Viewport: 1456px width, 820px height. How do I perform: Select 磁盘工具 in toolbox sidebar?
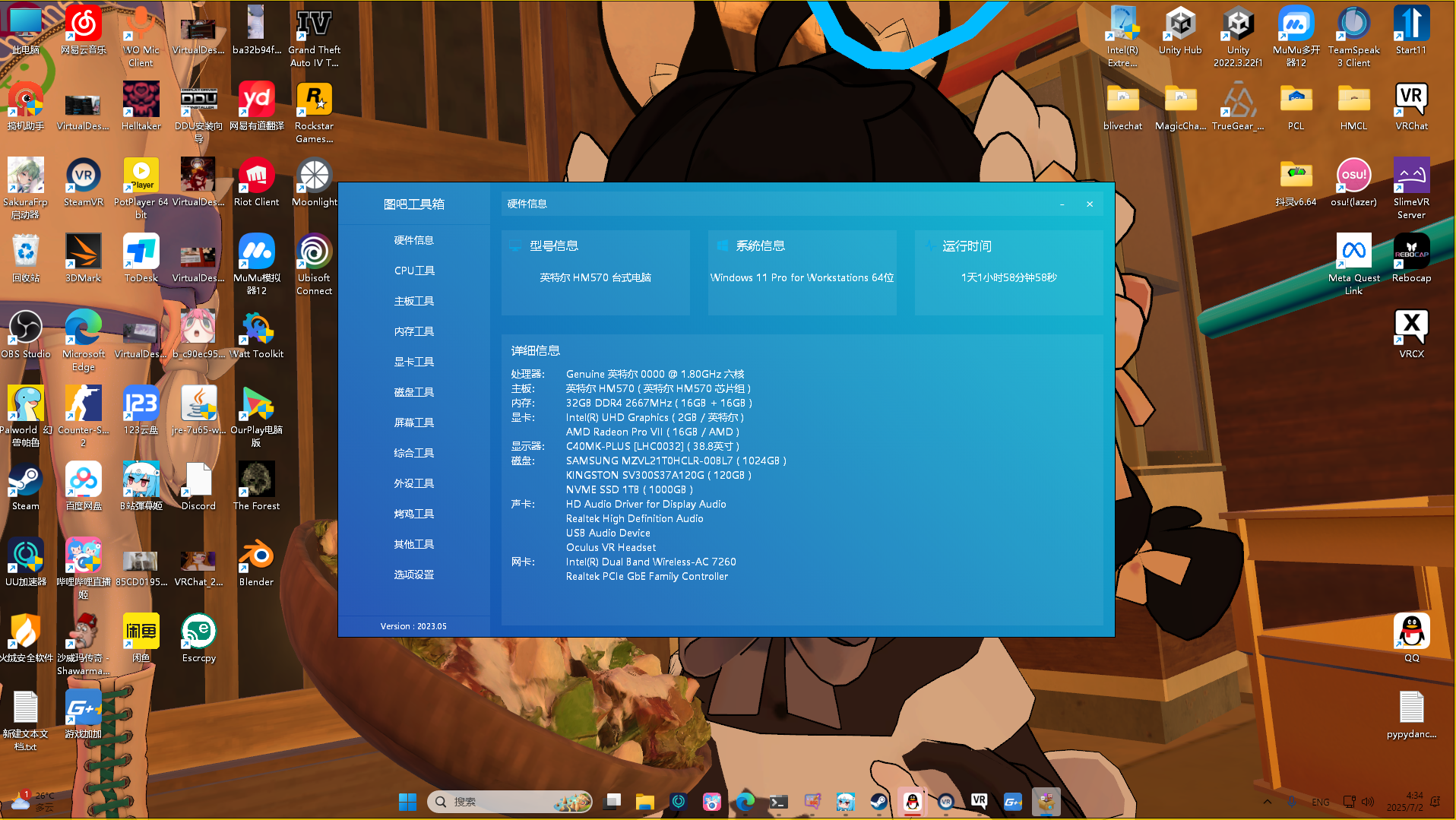414,392
